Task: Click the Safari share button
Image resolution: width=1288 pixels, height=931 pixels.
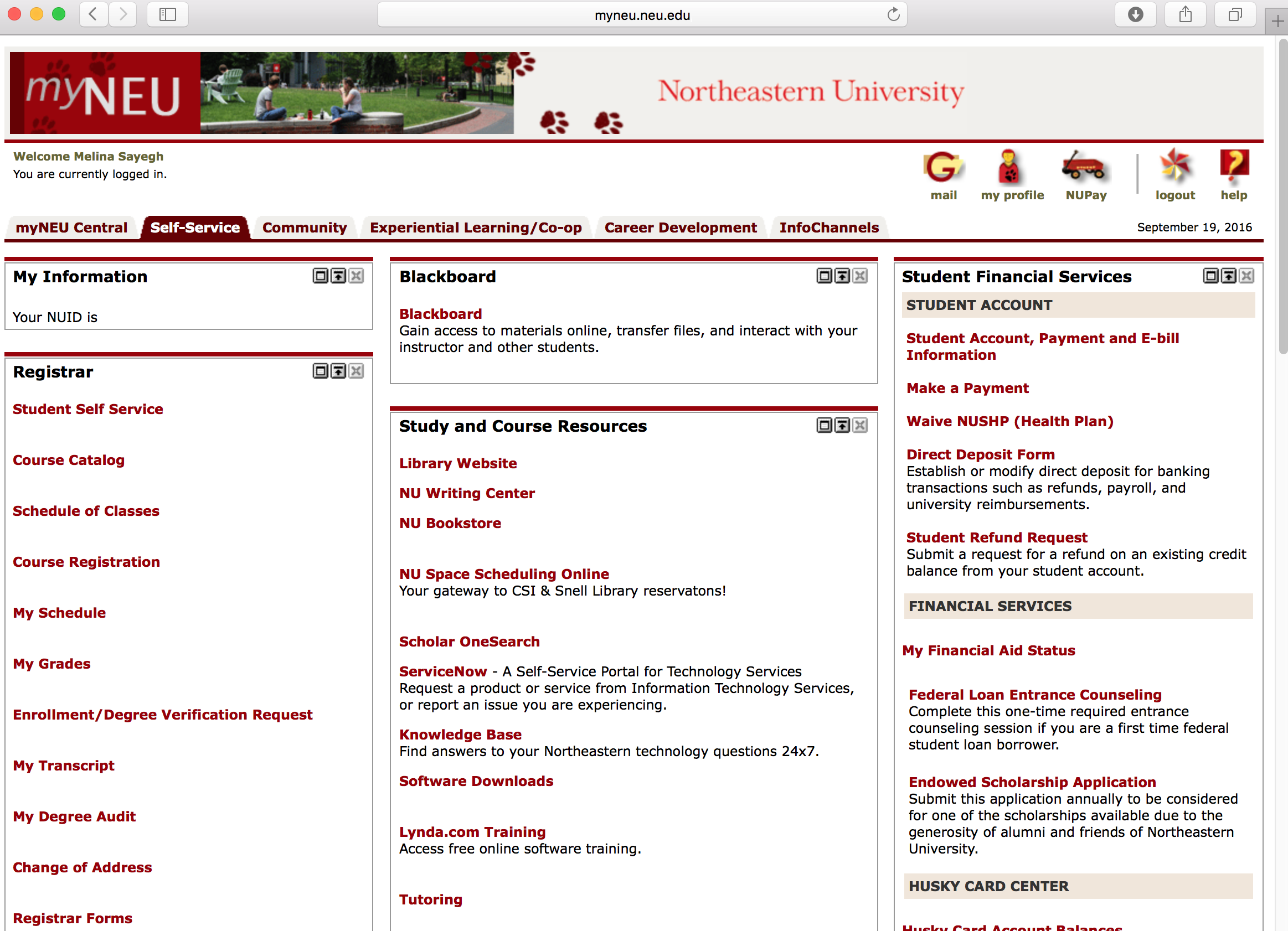Action: pyautogui.click(x=1185, y=14)
